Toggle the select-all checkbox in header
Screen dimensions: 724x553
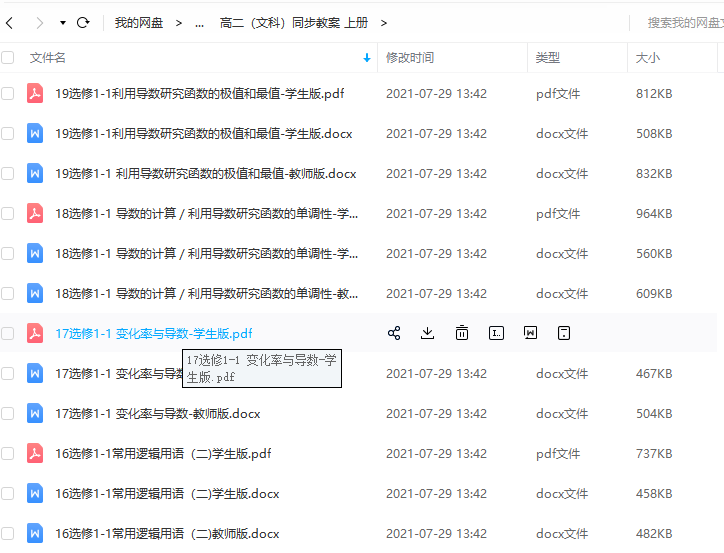coord(8,58)
